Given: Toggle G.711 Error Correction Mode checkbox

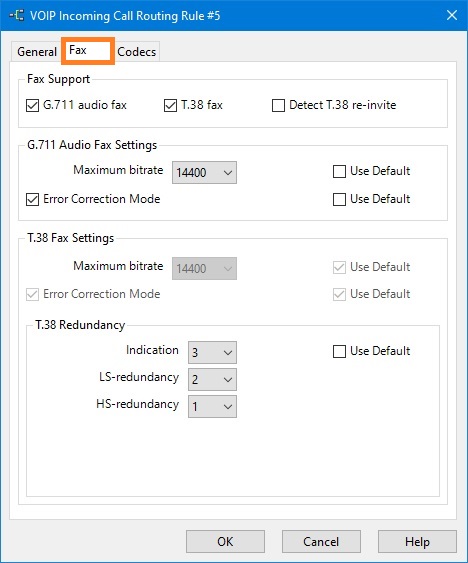Looking at the screenshot, I should click(32, 199).
